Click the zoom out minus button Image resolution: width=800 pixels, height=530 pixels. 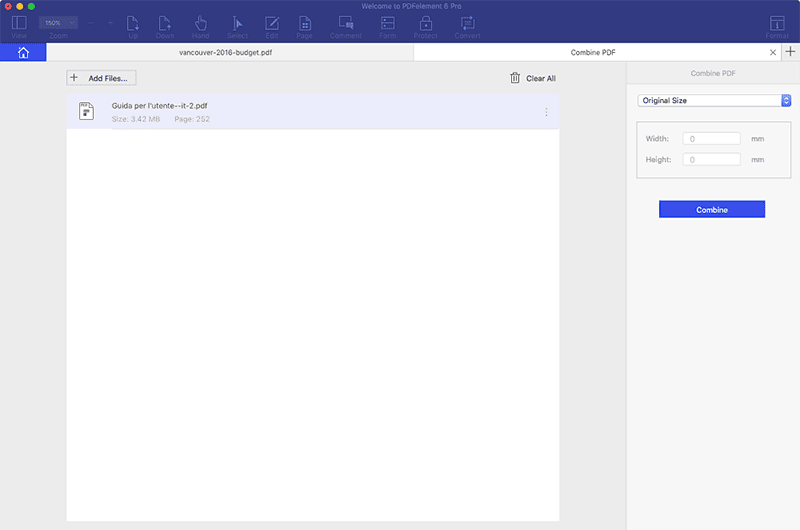coord(91,23)
